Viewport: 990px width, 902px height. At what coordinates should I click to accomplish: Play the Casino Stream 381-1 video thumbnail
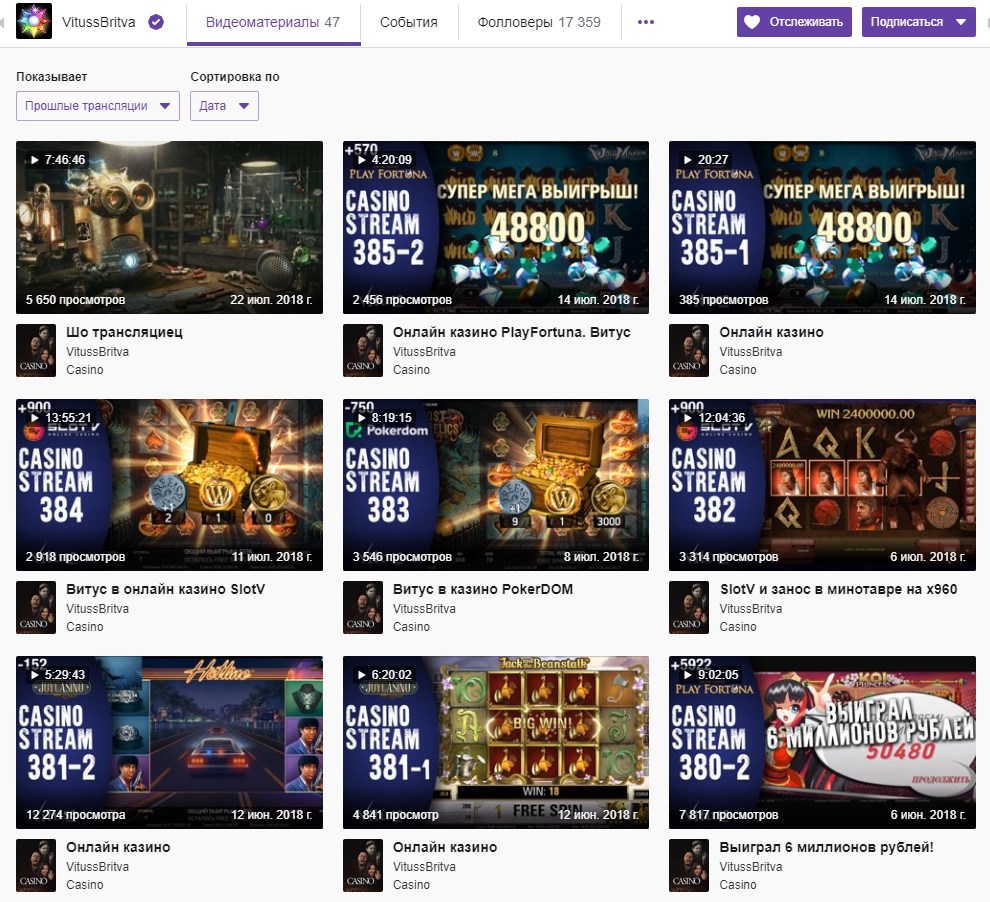(496, 742)
